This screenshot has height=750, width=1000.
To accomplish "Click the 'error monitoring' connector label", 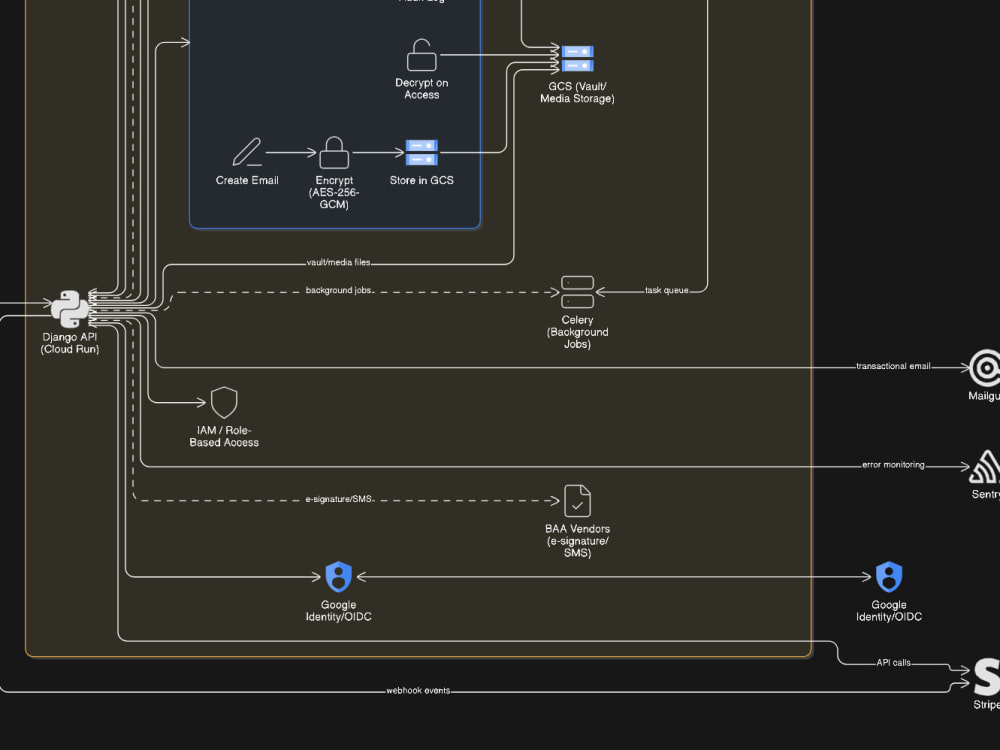I will tap(893, 465).
